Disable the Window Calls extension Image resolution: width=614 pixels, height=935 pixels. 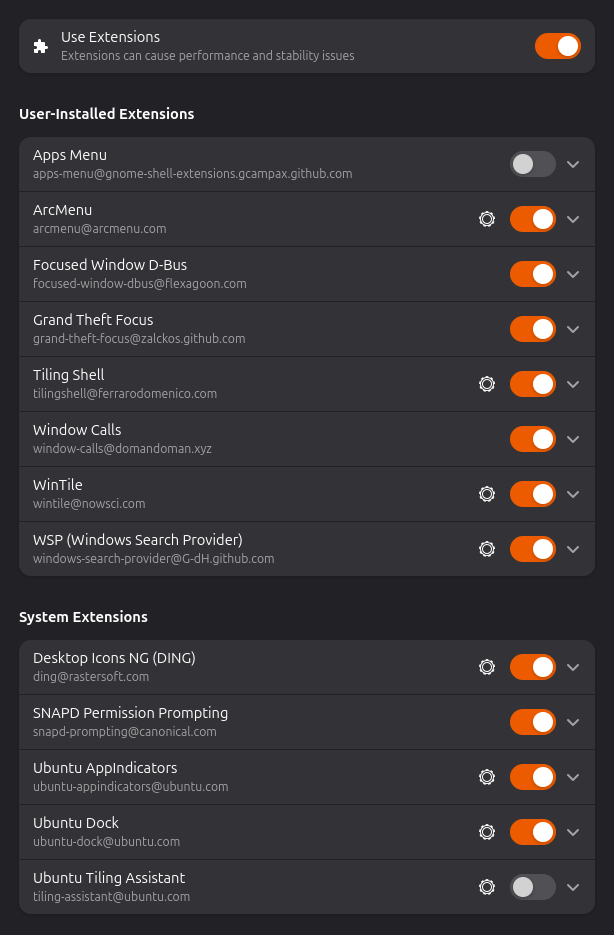pos(532,439)
